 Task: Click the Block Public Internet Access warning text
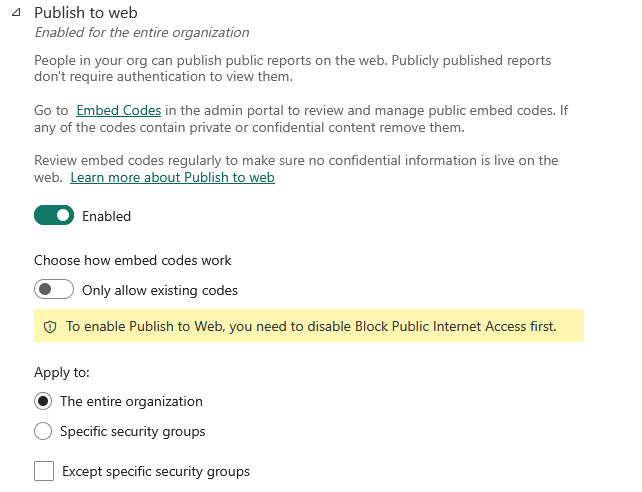pos(311,326)
